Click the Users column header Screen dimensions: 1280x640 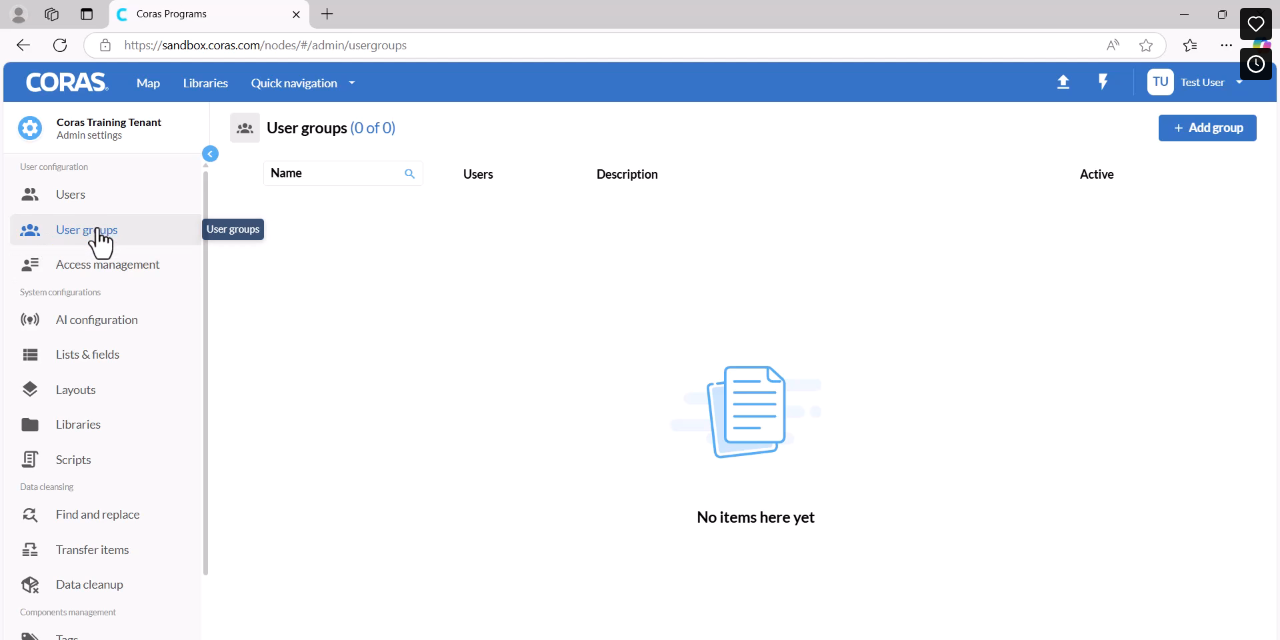tap(478, 174)
